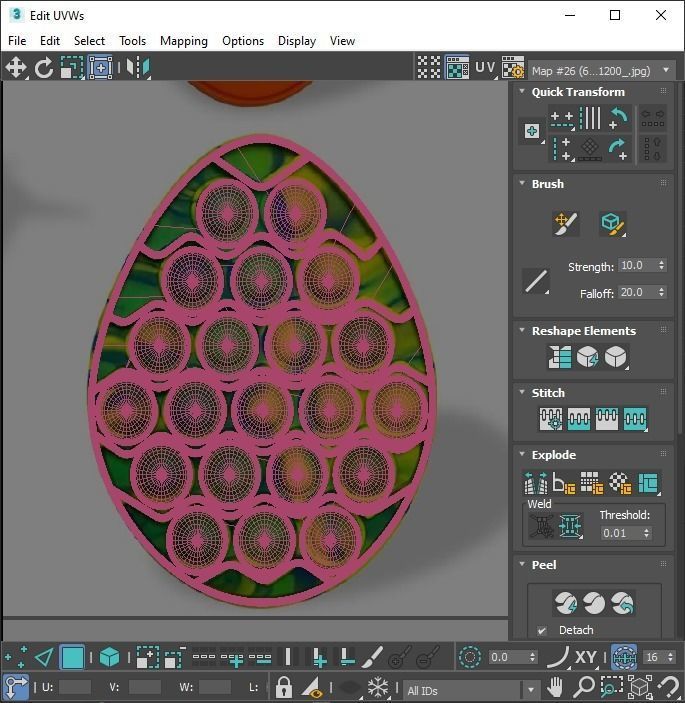Click Stitch Custom icon

point(635,419)
